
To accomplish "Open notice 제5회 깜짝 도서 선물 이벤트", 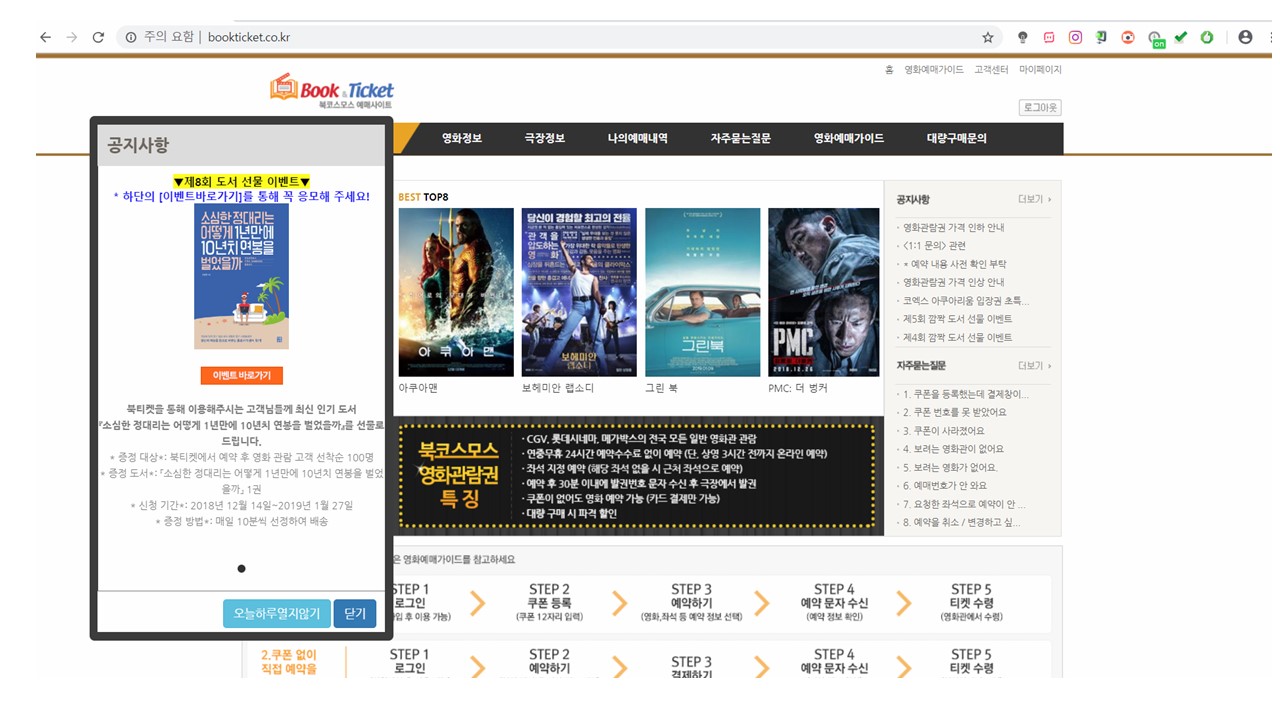I will [x=958, y=319].
